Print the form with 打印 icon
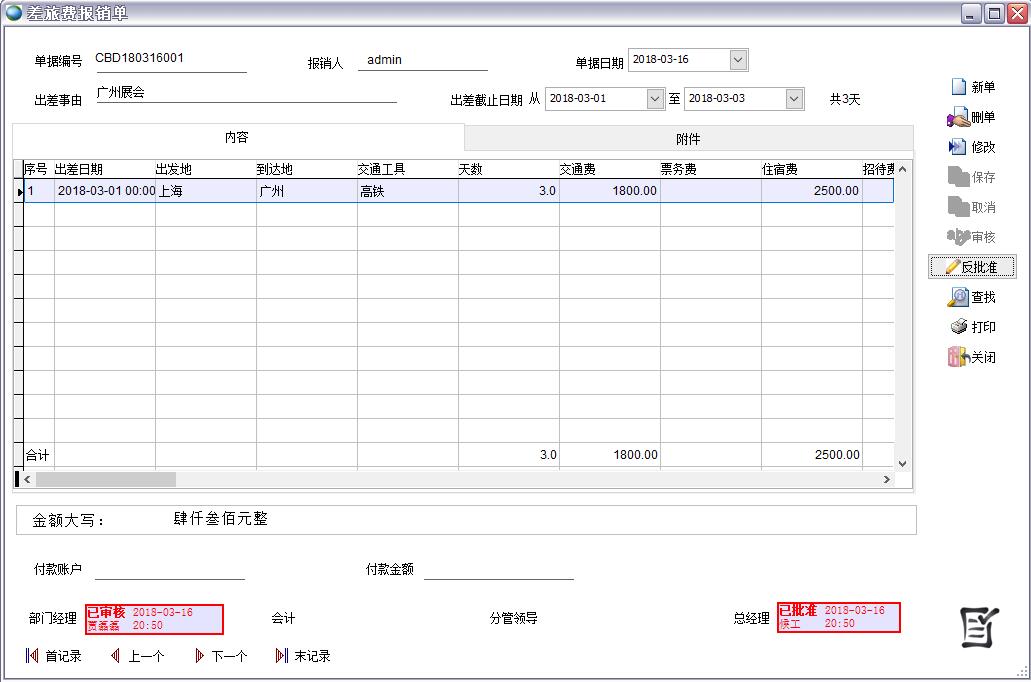The height and width of the screenshot is (682, 1031). click(x=959, y=327)
